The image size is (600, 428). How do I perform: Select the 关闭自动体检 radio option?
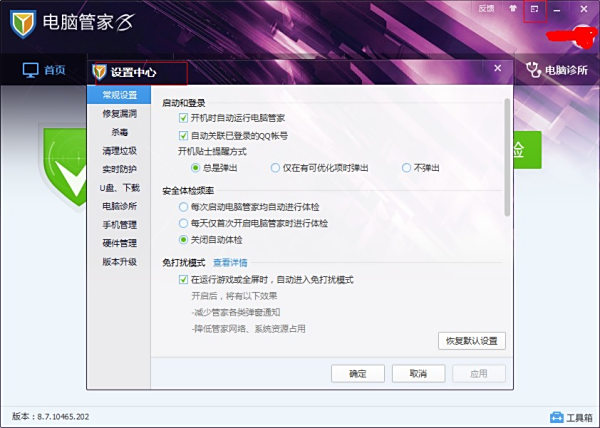[183, 240]
